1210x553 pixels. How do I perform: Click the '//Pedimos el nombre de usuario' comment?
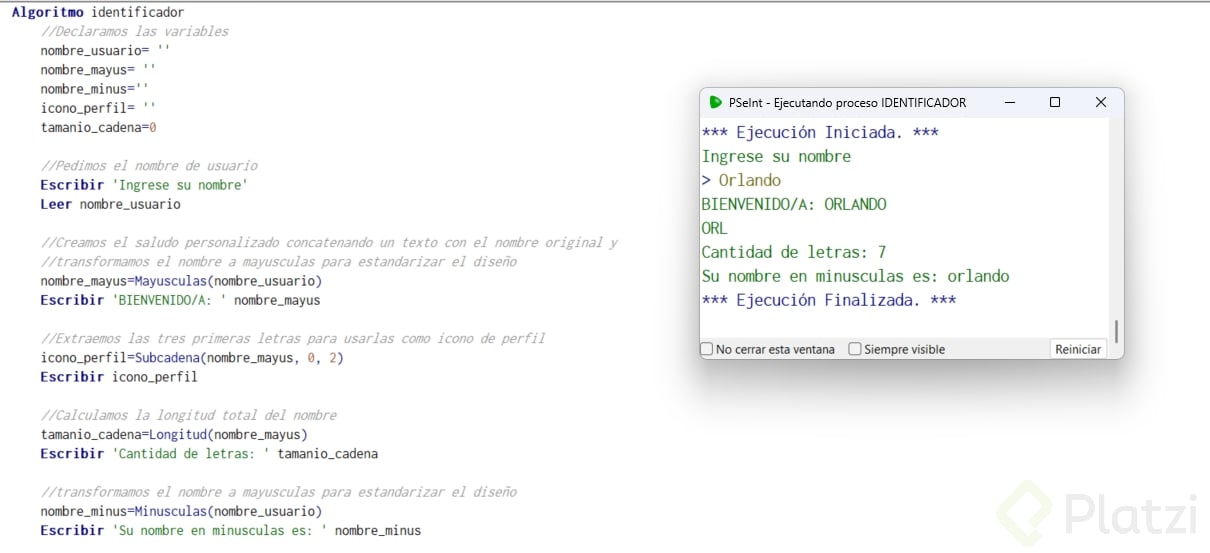point(149,166)
